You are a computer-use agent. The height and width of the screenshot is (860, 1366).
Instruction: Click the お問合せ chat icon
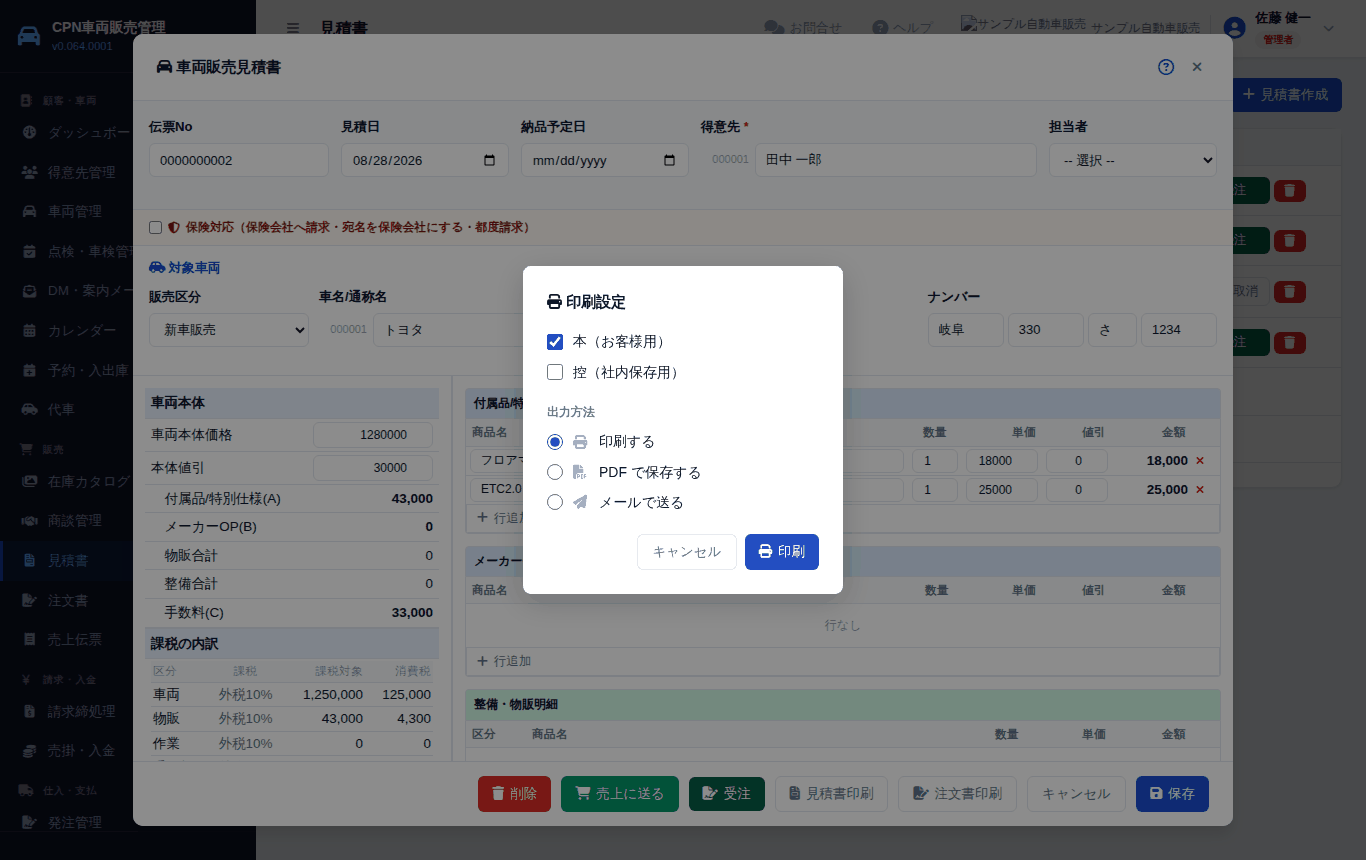tap(774, 28)
